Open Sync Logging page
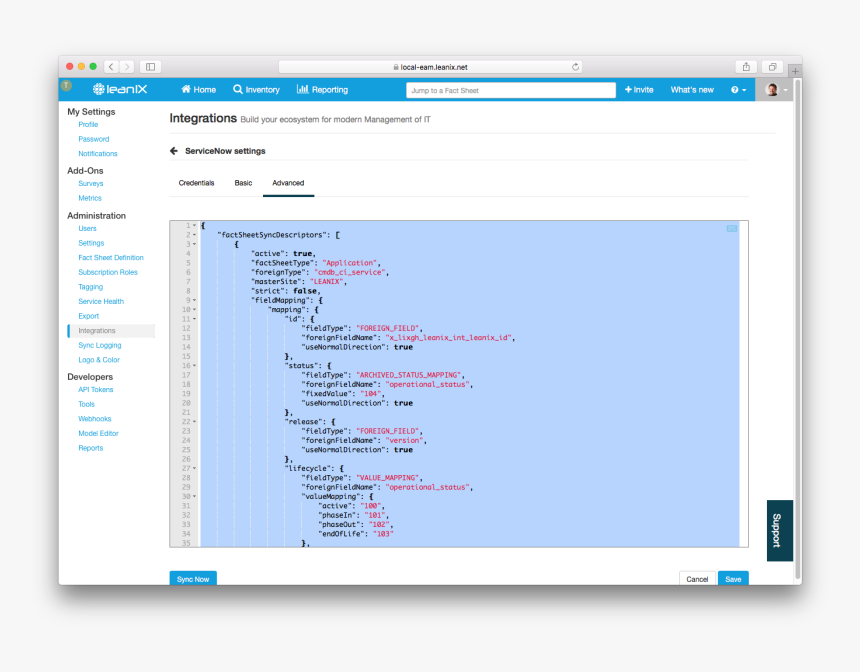 click(x=100, y=345)
